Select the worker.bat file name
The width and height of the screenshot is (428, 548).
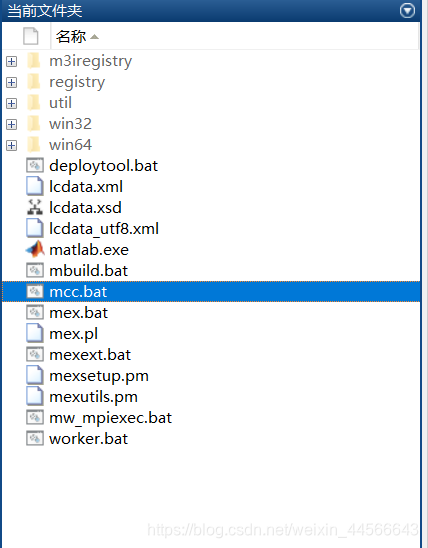point(88,439)
